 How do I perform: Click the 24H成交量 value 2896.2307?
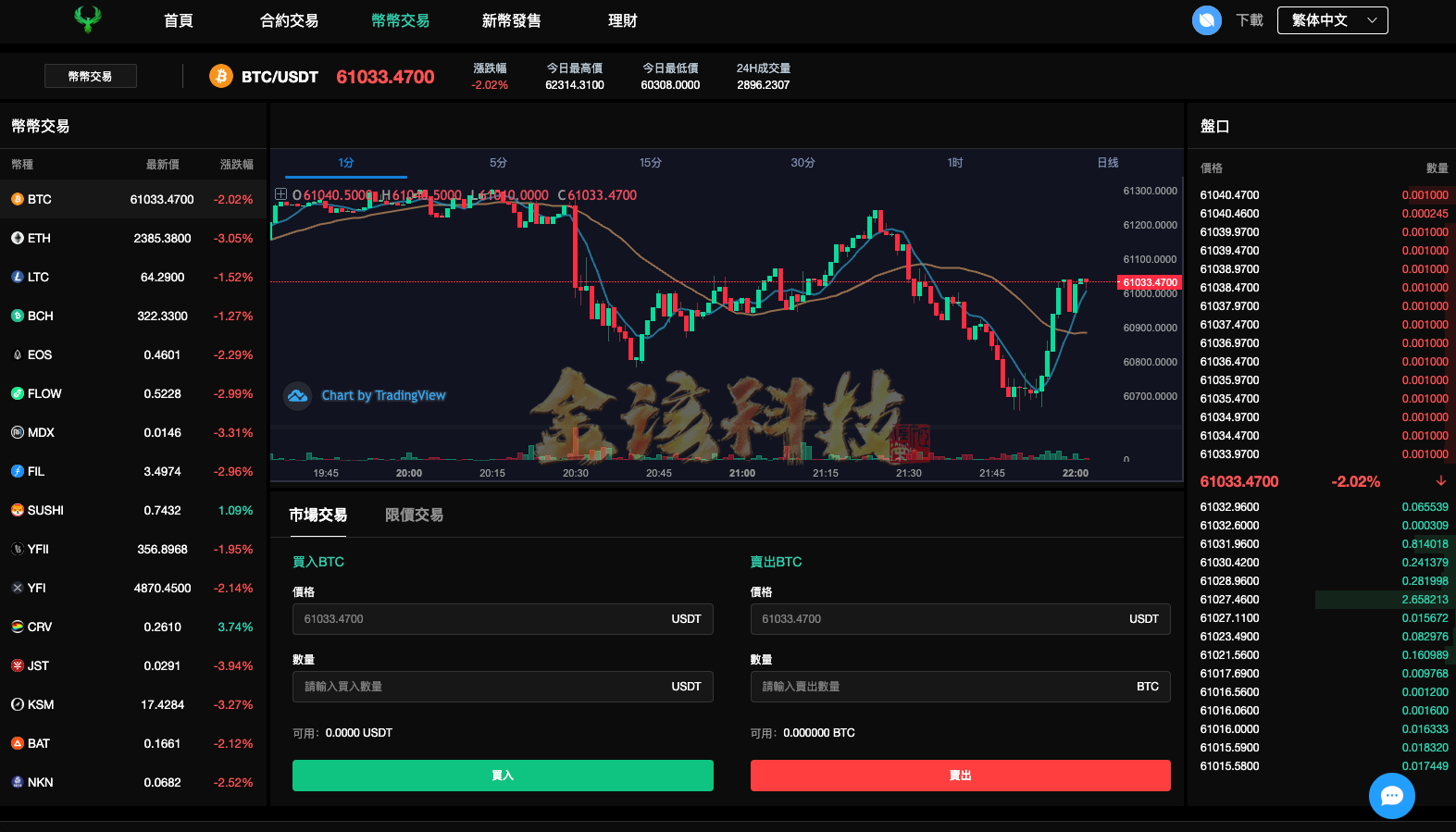coord(764,85)
